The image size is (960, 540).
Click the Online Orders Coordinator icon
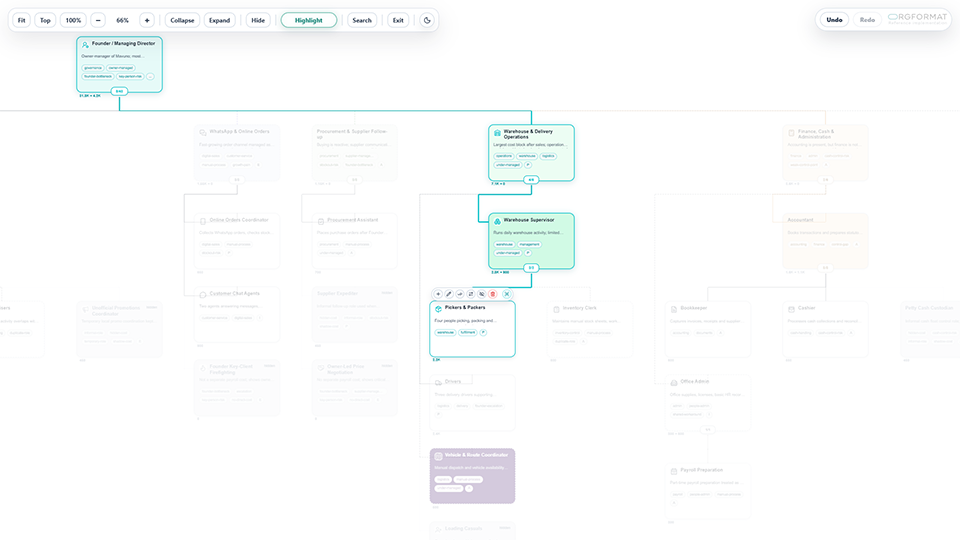click(x=203, y=221)
